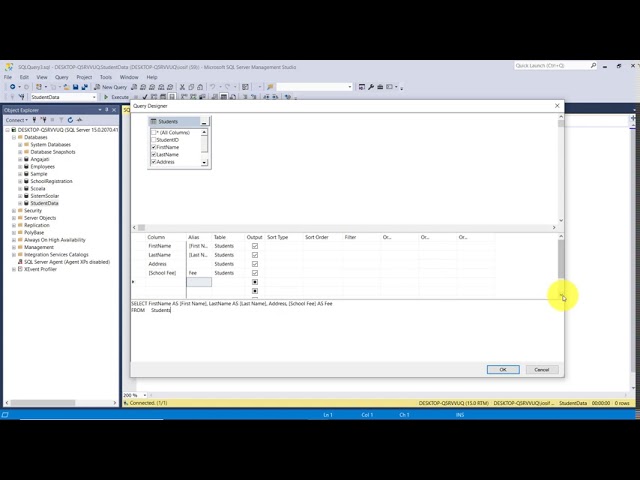Image resolution: width=640 pixels, height=480 pixels.
Task: Click the Toolbox icon in toolbar
Action: 380,87
